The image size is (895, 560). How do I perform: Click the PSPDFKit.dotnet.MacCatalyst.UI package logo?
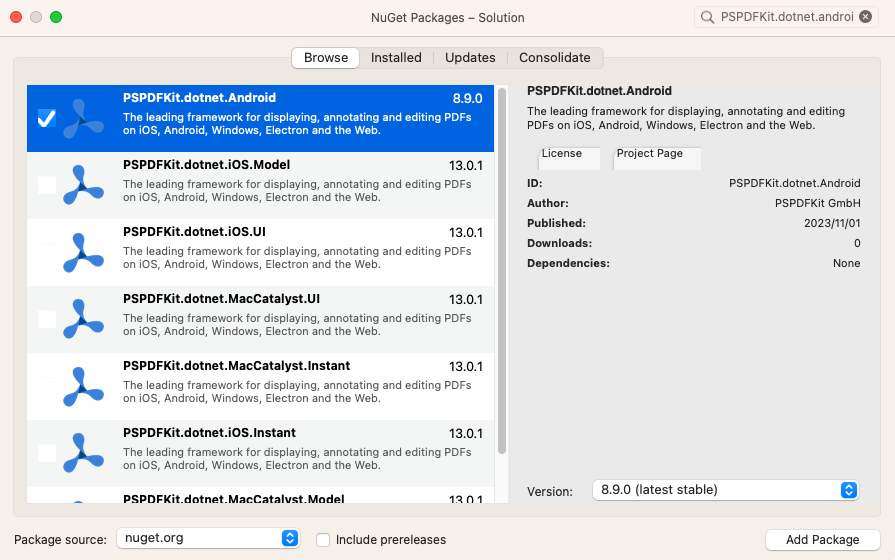coord(83,319)
